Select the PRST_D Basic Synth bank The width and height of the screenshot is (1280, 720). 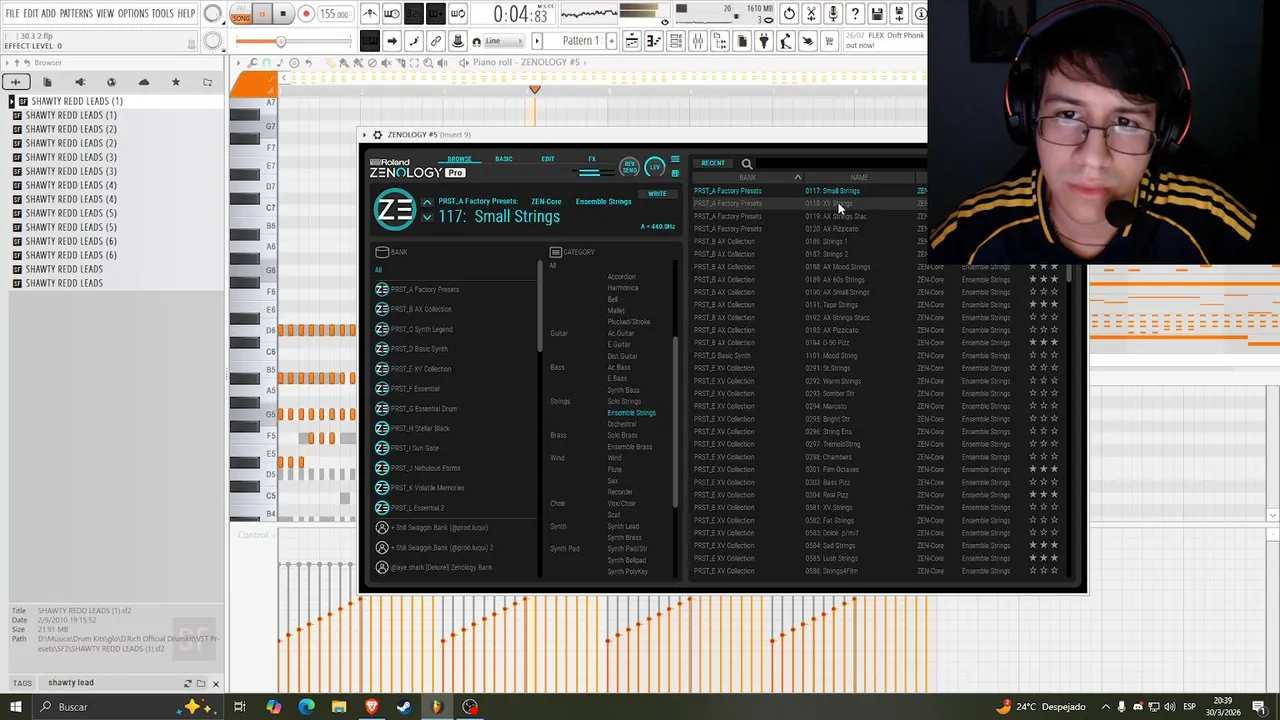(419, 349)
